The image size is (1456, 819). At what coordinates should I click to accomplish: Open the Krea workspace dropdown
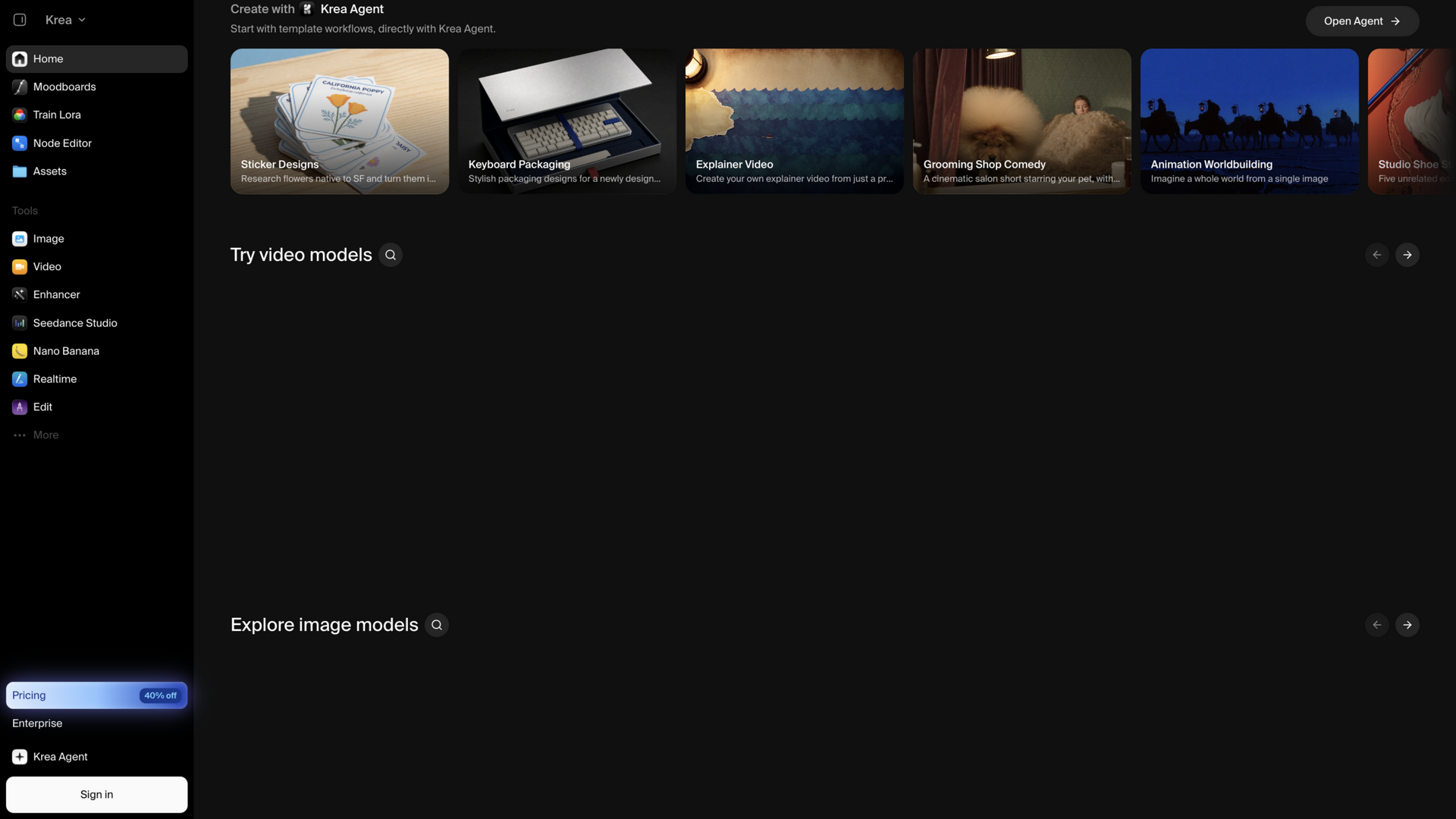65,20
